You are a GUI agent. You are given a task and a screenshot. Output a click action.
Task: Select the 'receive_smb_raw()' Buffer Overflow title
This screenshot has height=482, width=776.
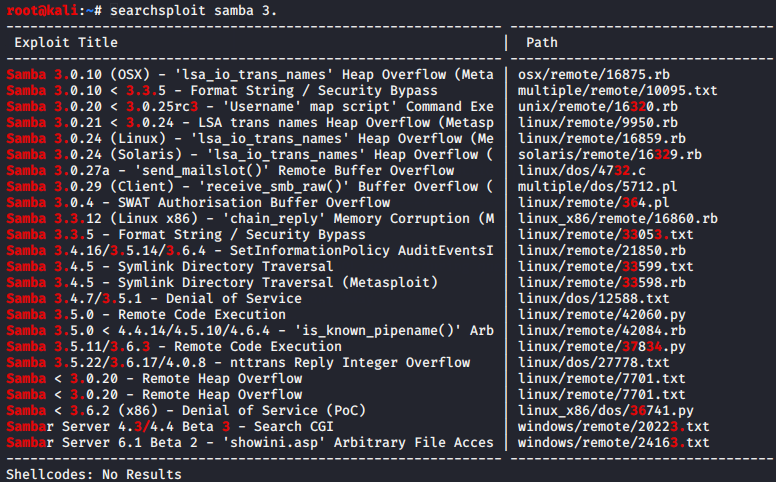(x=250, y=187)
